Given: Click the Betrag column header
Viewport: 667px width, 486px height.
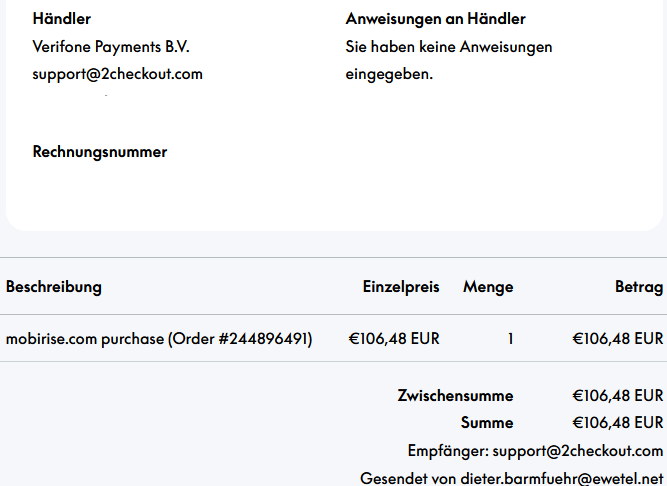Looking at the screenshot, I should tap(638, 287).
